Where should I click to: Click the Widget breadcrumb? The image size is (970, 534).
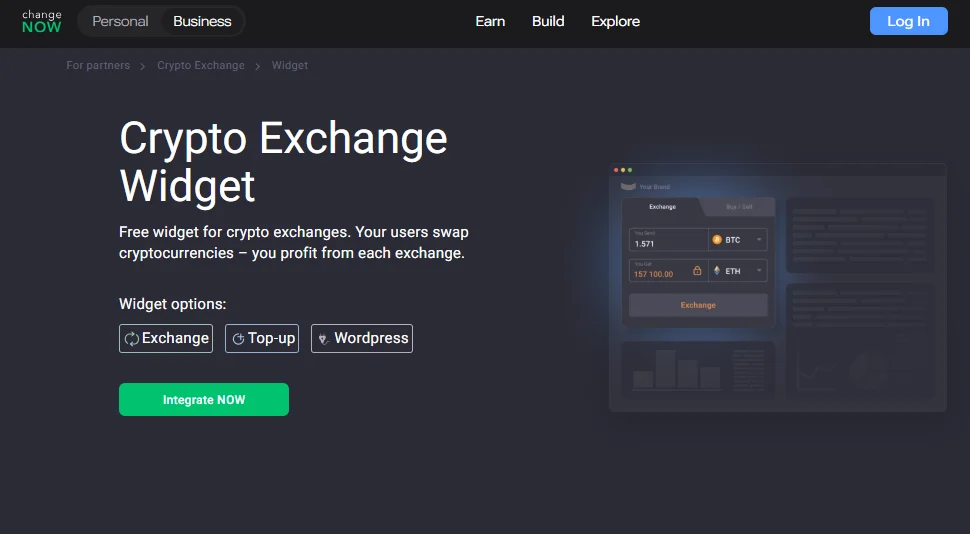290,66
